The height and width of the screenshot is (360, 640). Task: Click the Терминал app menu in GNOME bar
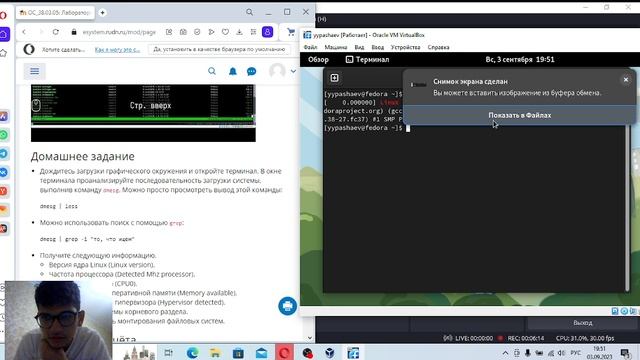pyautogui.click(x=367, y=60)
